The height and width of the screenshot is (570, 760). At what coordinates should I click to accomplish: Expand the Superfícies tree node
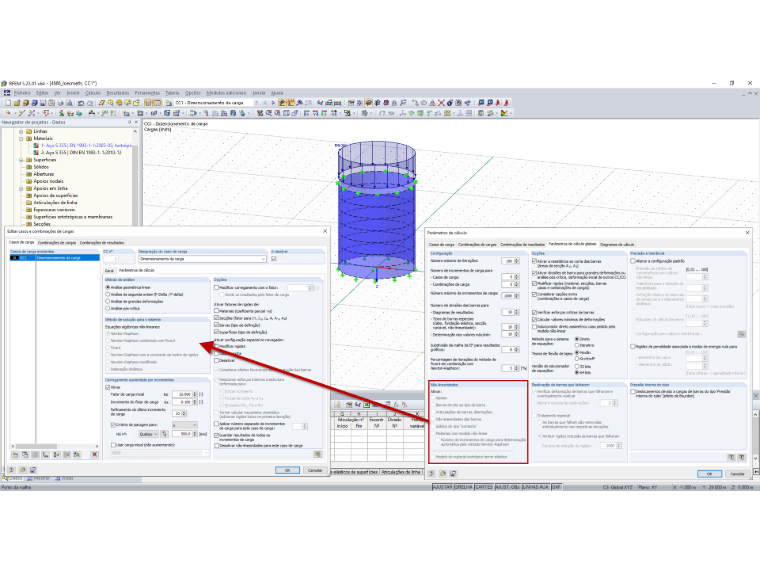(21, 160)
